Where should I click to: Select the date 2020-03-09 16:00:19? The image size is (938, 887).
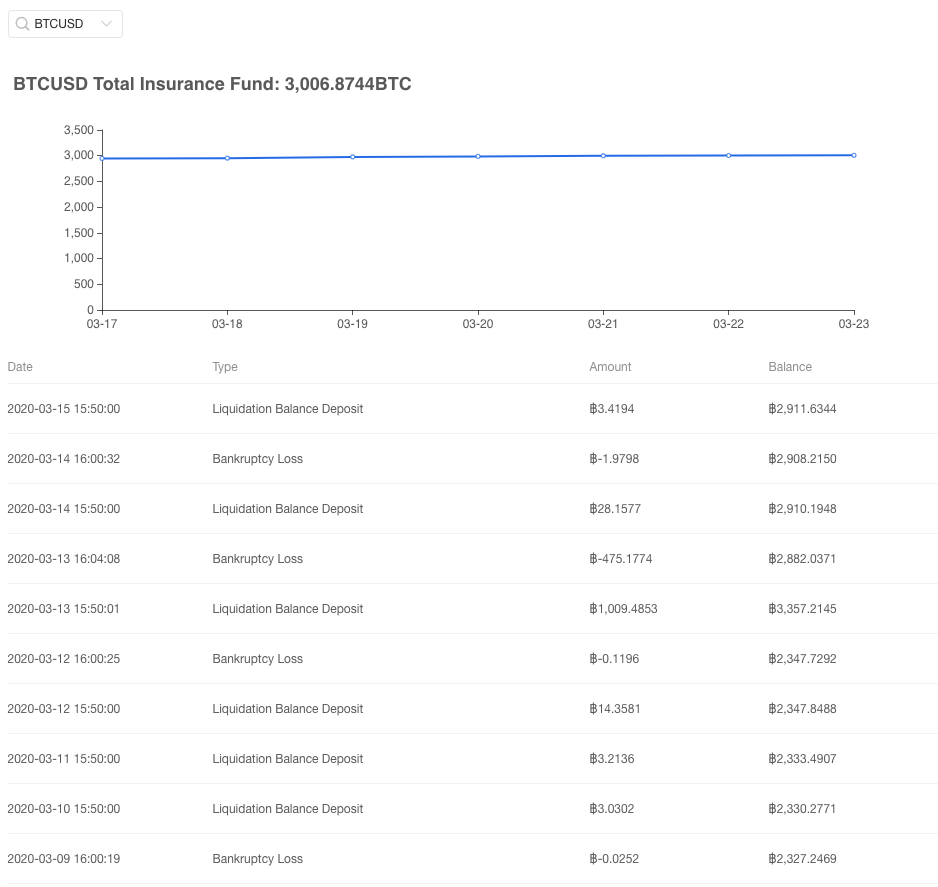63,859
